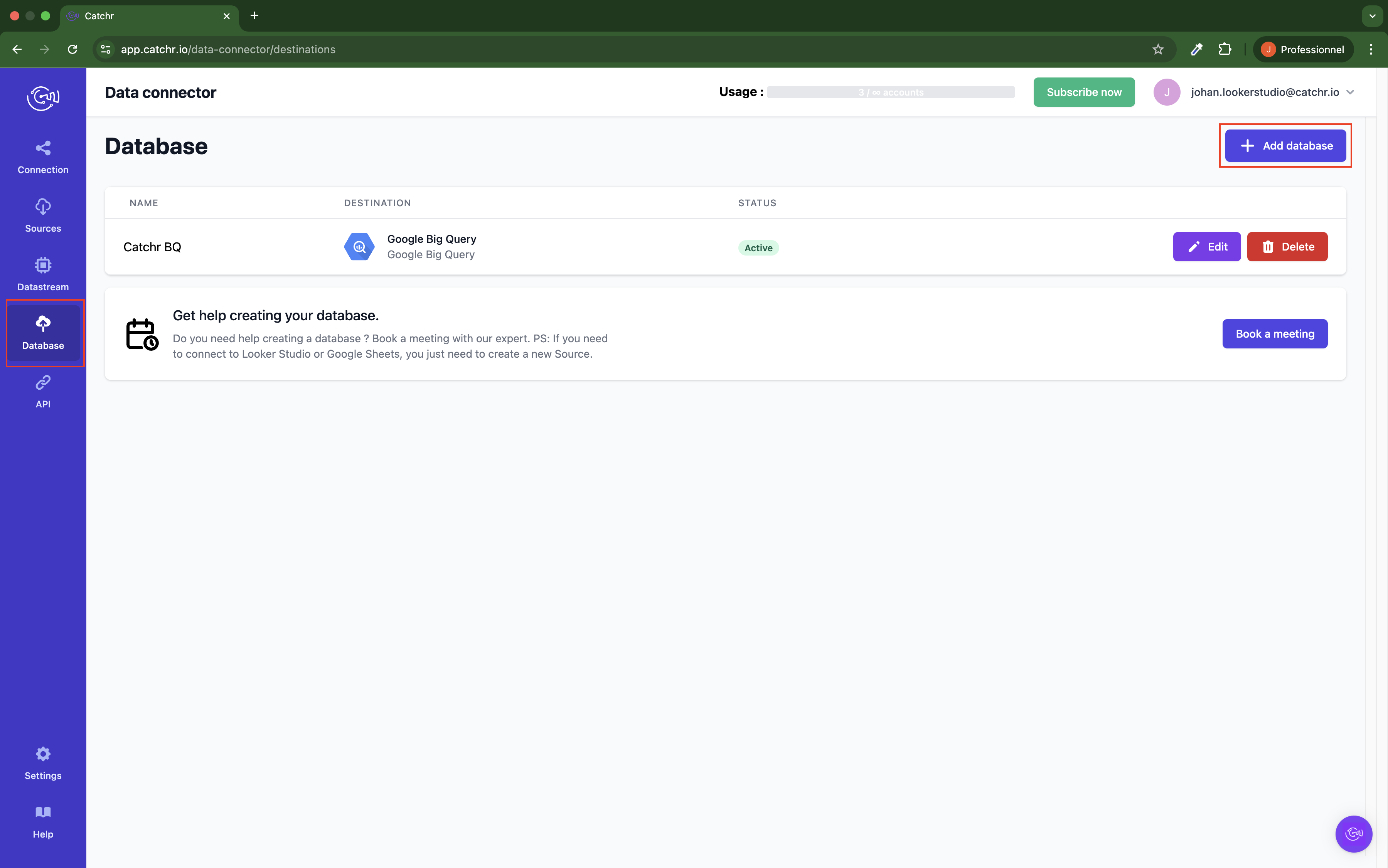1388x868 pixels.
Task: Click 'Get help creating your database.' heading
Action: (x=276, y=316)
